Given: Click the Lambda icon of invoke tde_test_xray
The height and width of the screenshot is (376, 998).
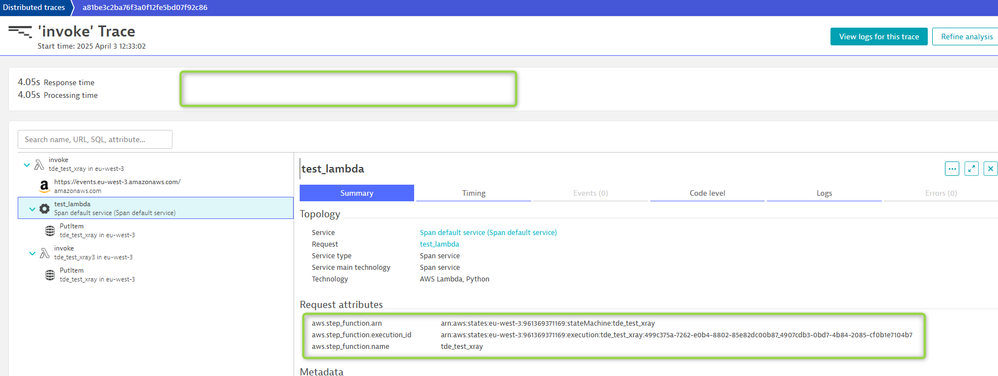Looking at the screenshot, I should pyautogui.click(x=39, y=165).
